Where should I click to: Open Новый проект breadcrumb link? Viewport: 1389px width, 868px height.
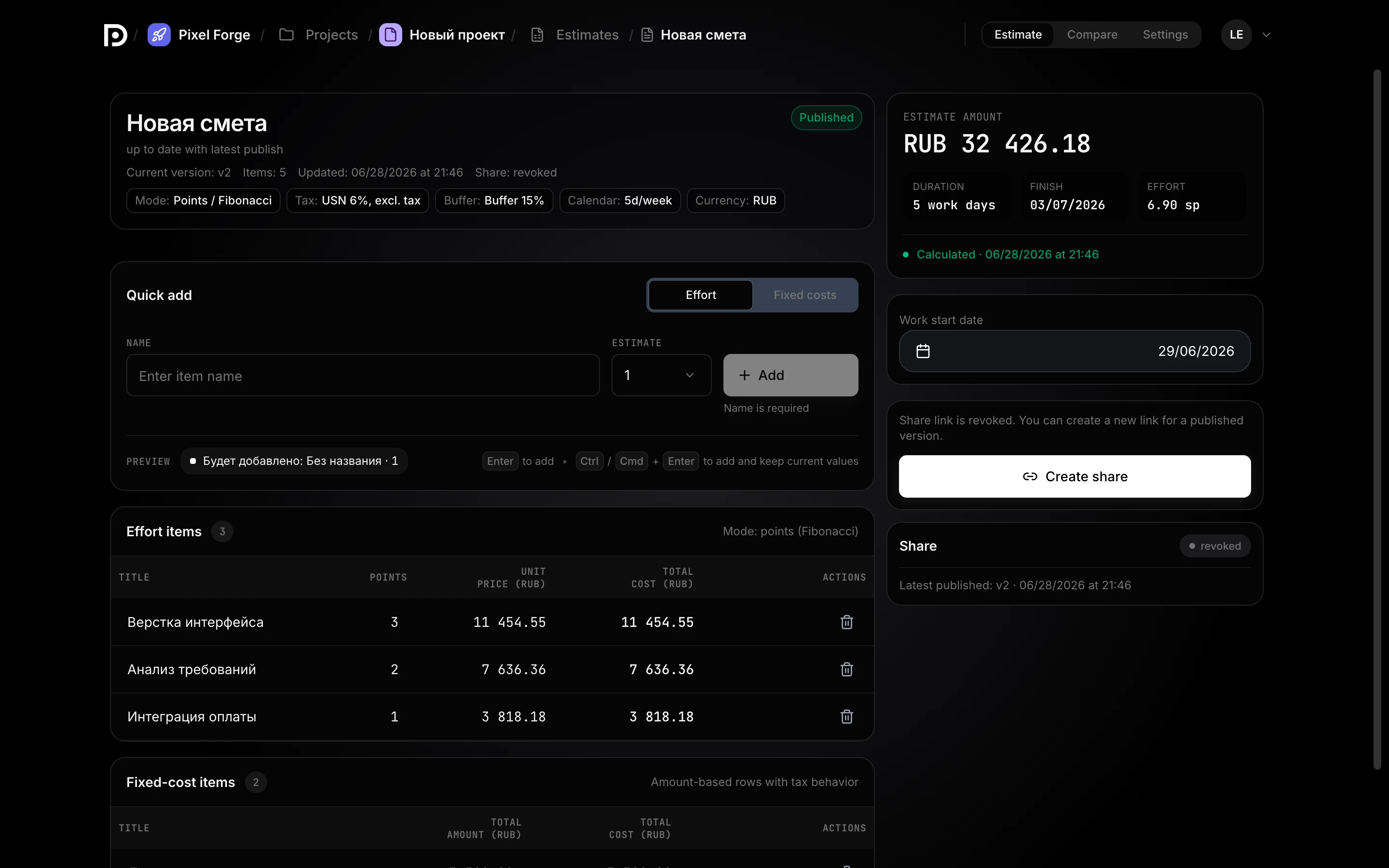tap(457, 35)
